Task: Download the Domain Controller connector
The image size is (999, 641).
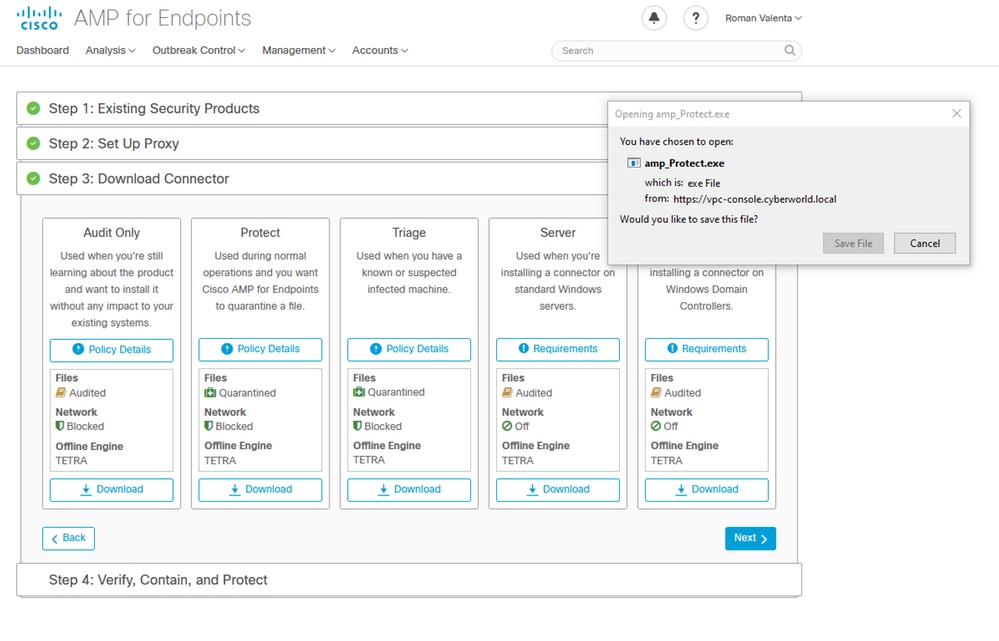Action: coord(707,490)
